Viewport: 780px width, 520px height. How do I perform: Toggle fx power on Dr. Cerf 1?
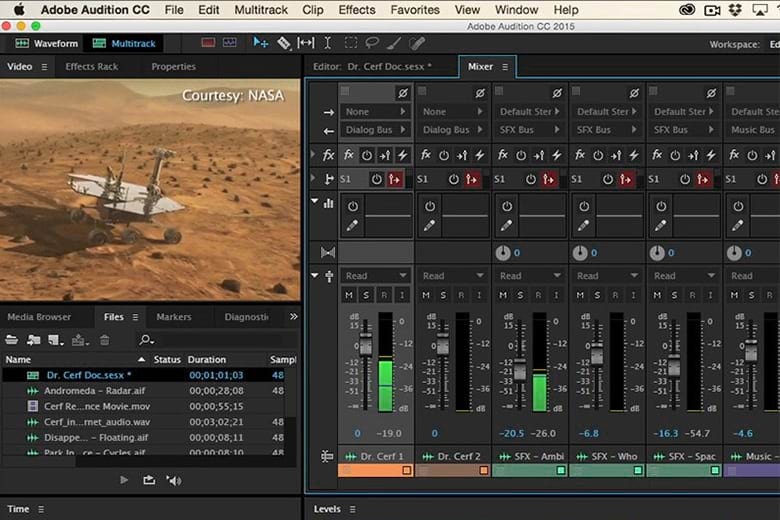pyautogui.click(x=367, y=155)
